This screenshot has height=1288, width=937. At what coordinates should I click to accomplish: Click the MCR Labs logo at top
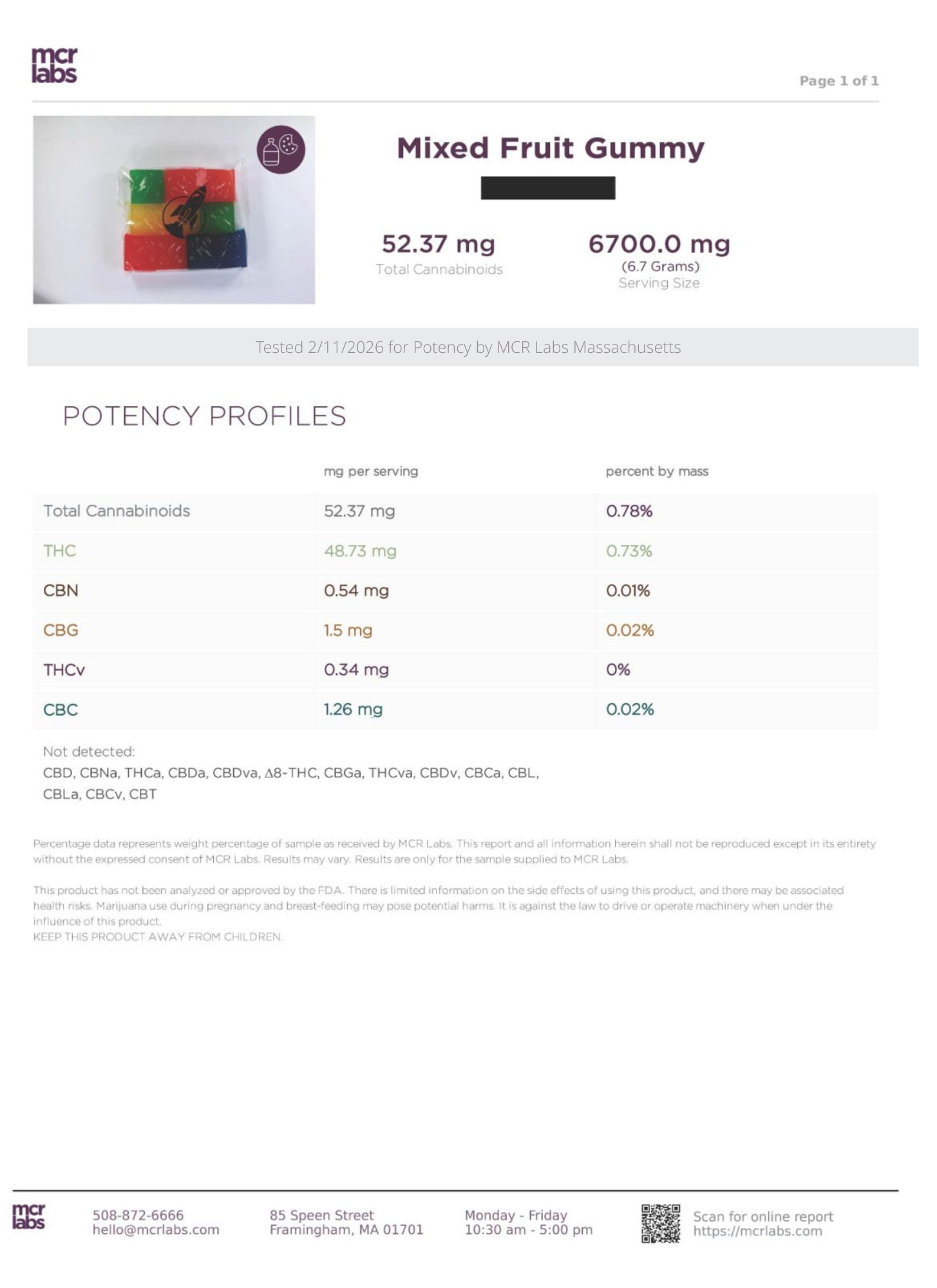point(54,65)
